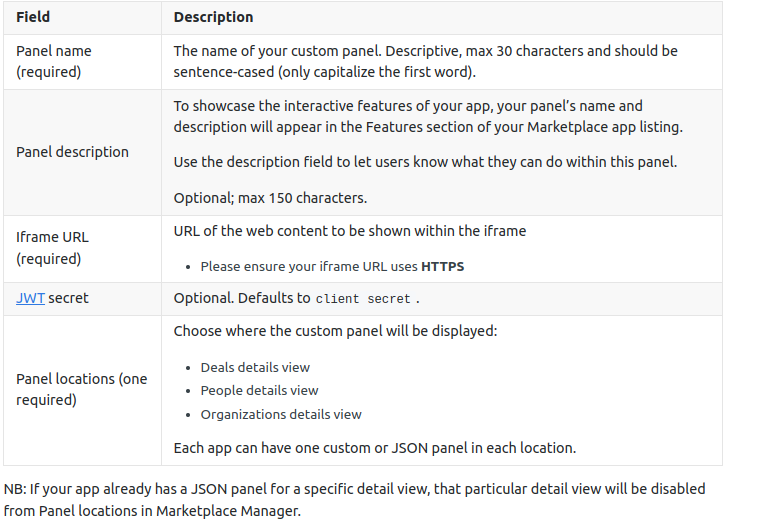Click the 'Each app can have one' sentence
Screen dimensions: 761x521
click(374, 448)
